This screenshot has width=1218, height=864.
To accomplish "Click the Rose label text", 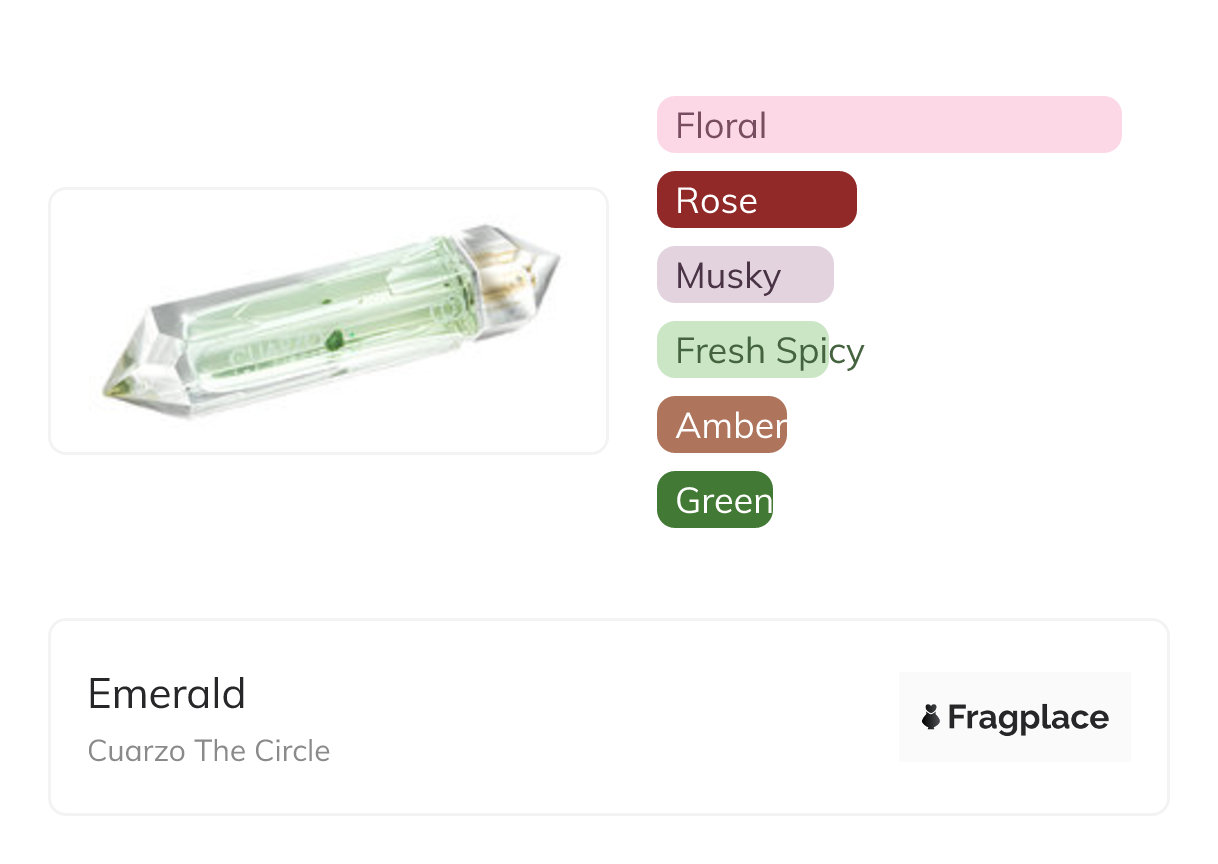I will (x=716, y=201).
